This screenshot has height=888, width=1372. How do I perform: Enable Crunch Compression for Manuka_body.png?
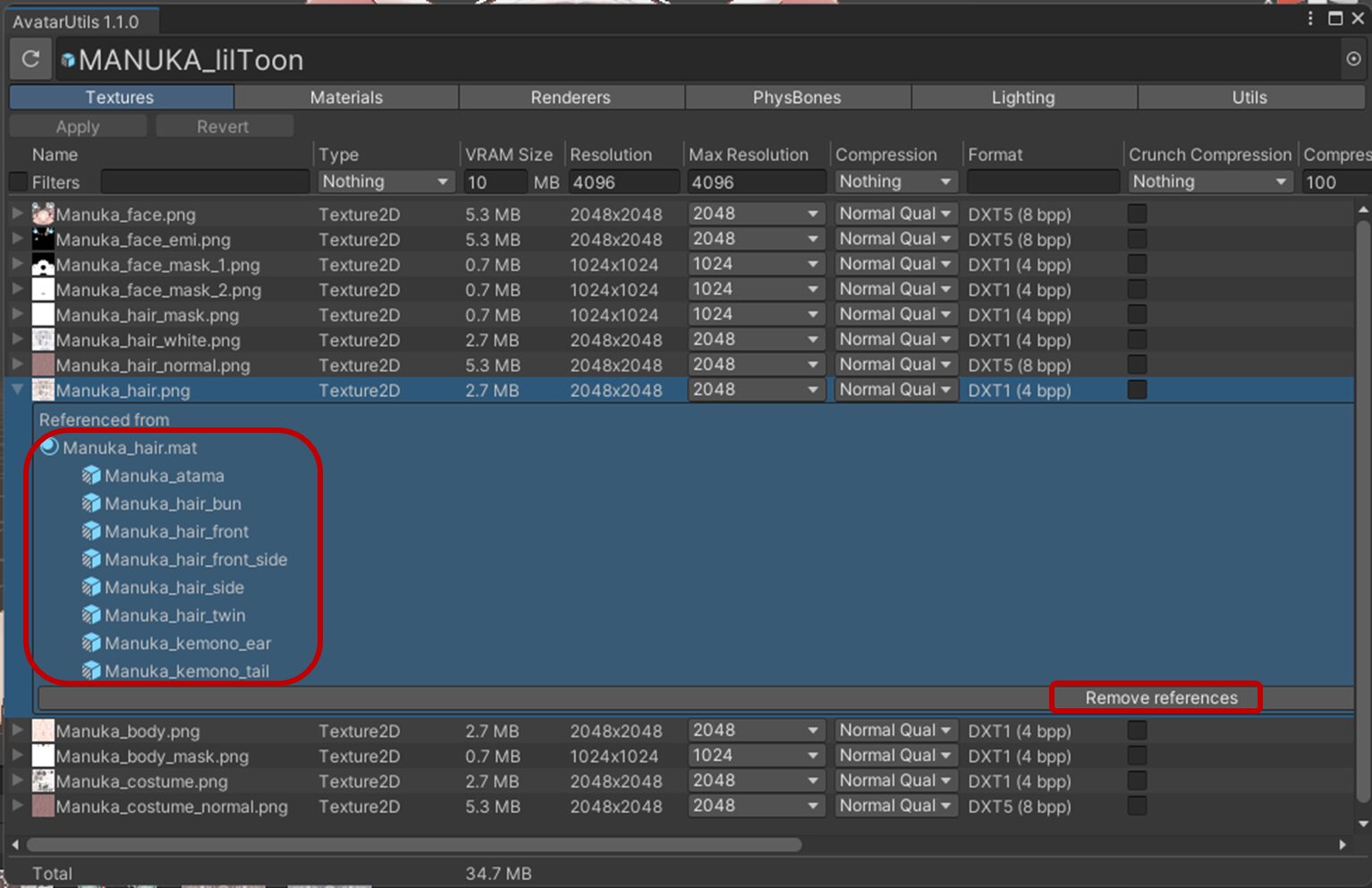coord(1137,731)
